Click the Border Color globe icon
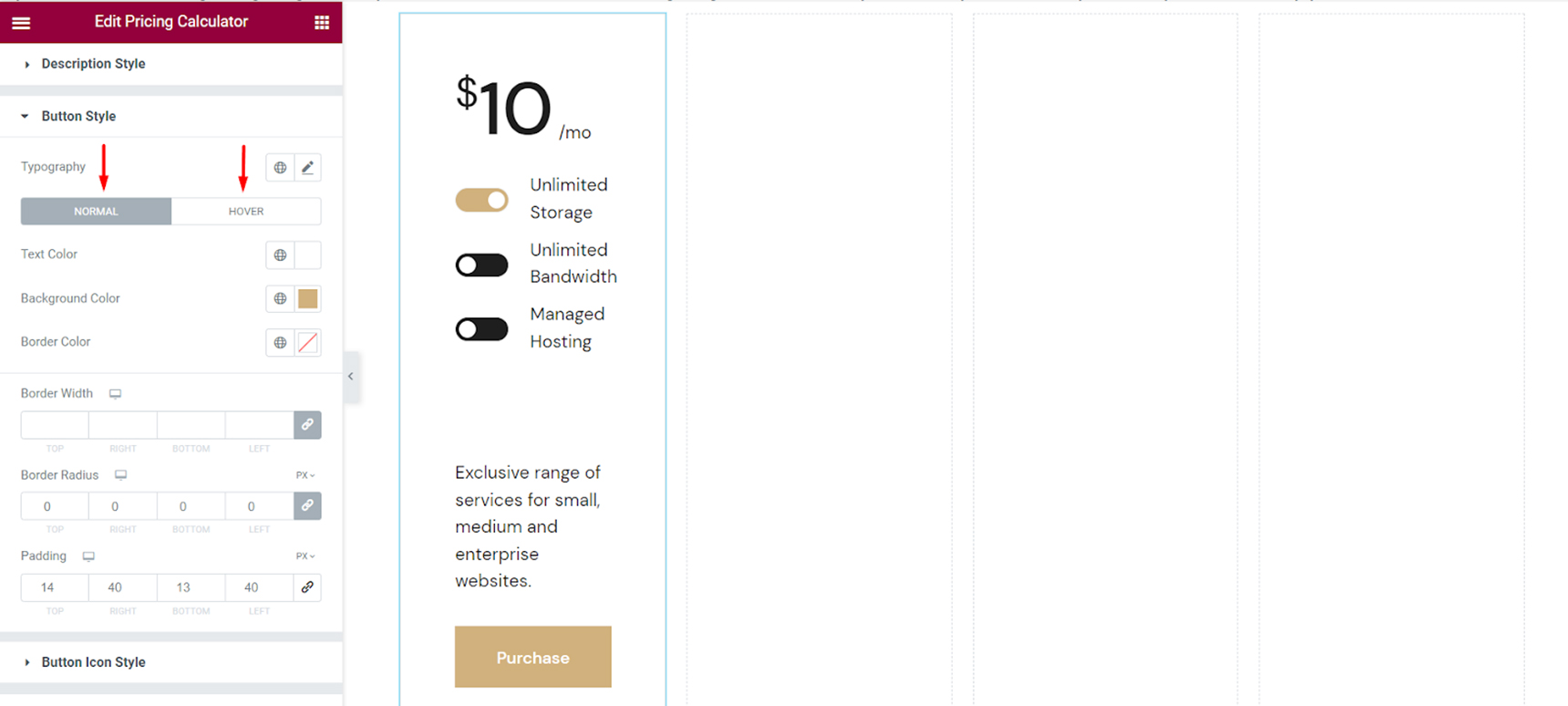 [x=280, y=342]
